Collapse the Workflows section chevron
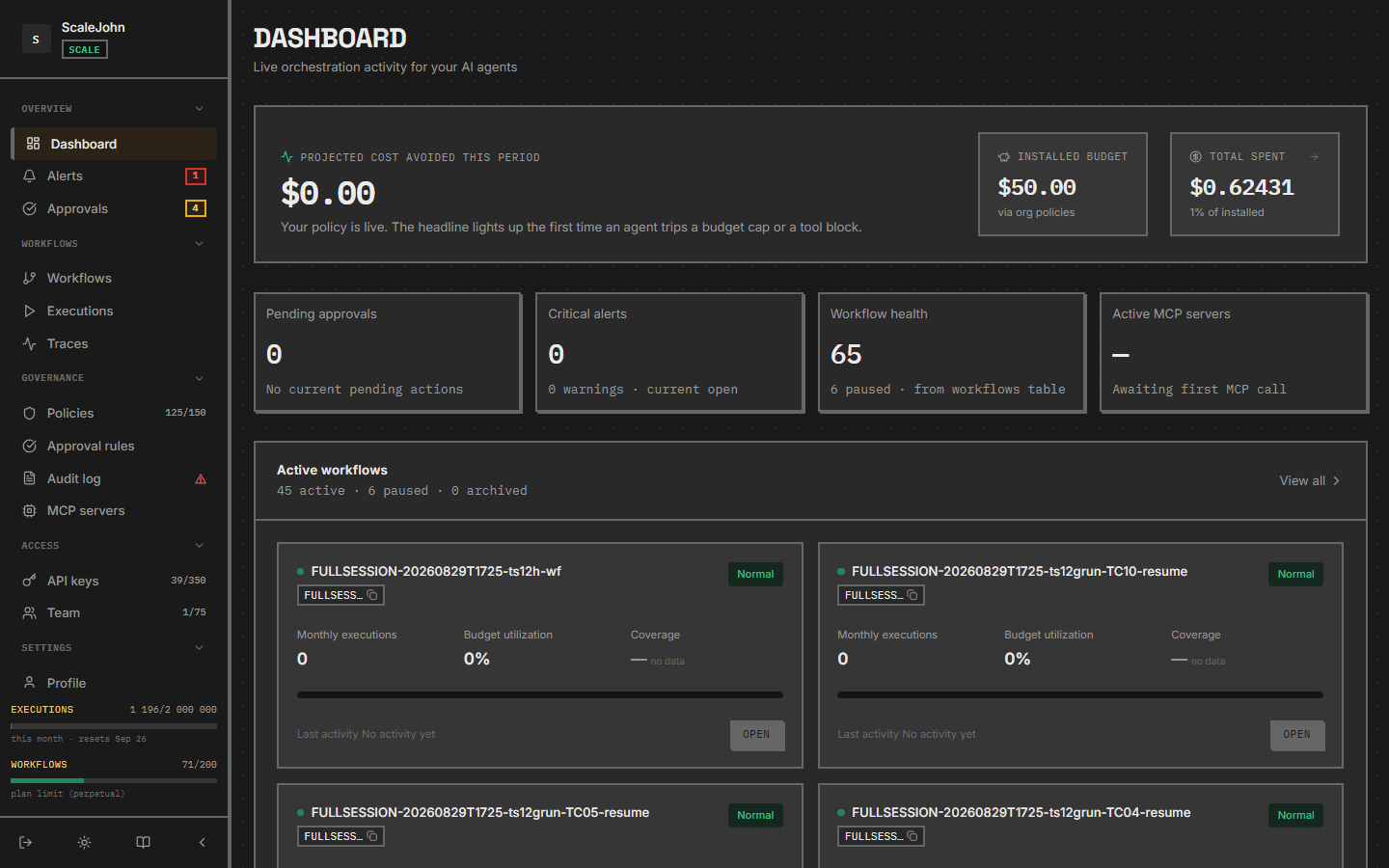 (200, 244)
